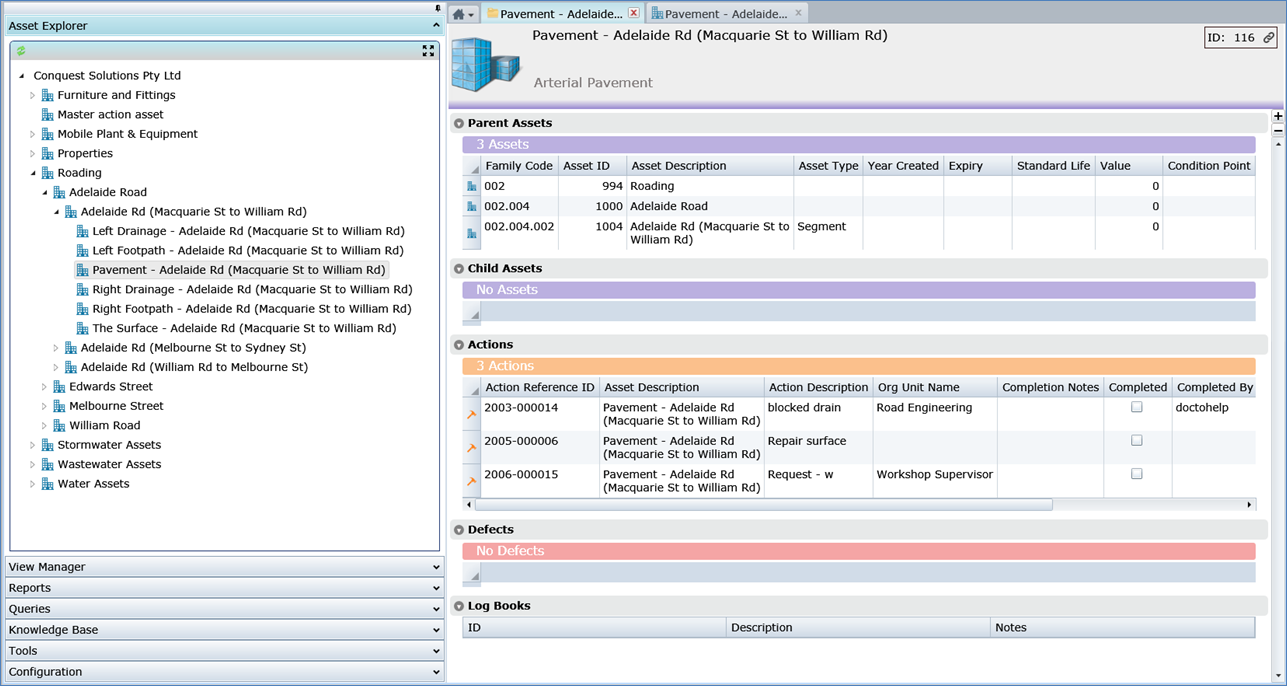Click the asset icon beside Edwards Street
Screen dimensions: 1287x686
59,387
